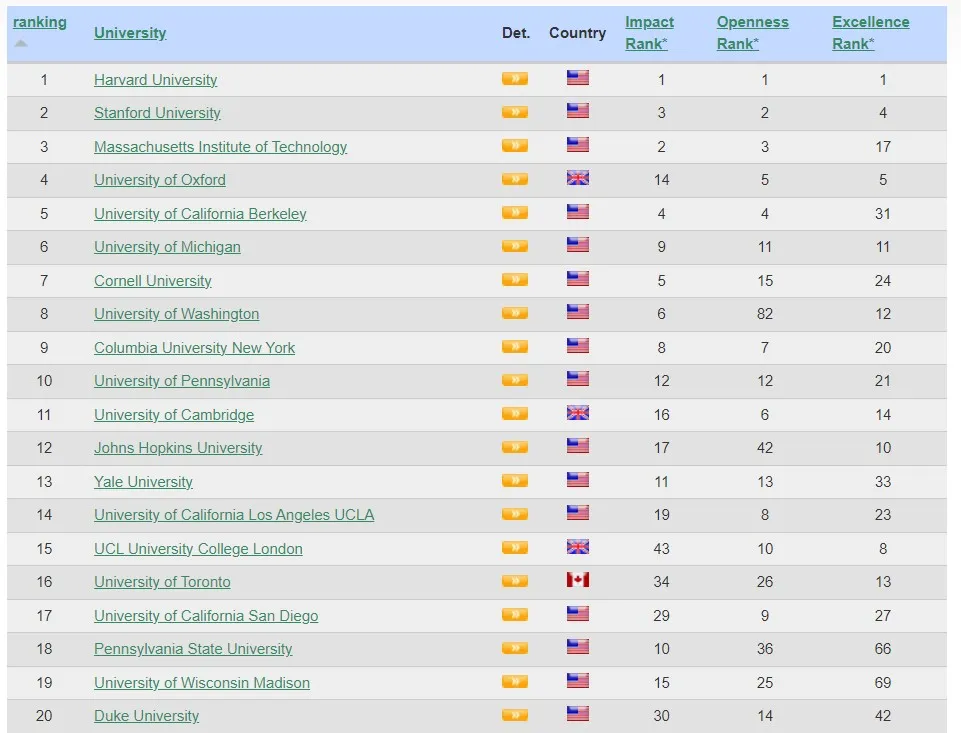This screenshot has width=961, height=733.
Task: Click details icon for Columbia University New York
Action: pos(515,347)
